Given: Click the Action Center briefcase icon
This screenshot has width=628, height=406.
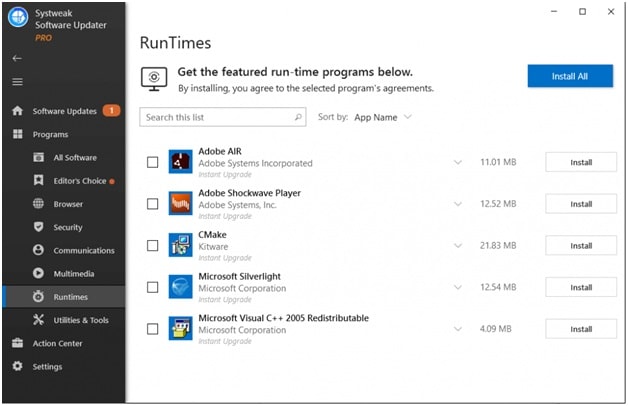Looking at the screenshot, I should (x=17, y=343).
